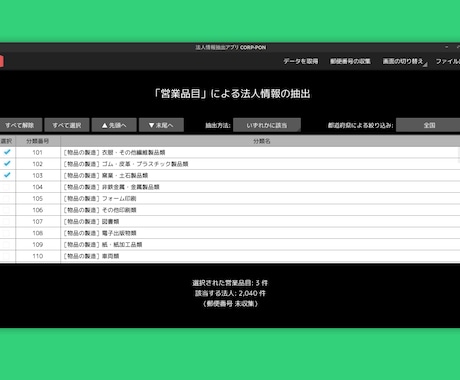Click classification number 110 cell
This screenshot has height=380, width=460.
[x=38, y=256]
